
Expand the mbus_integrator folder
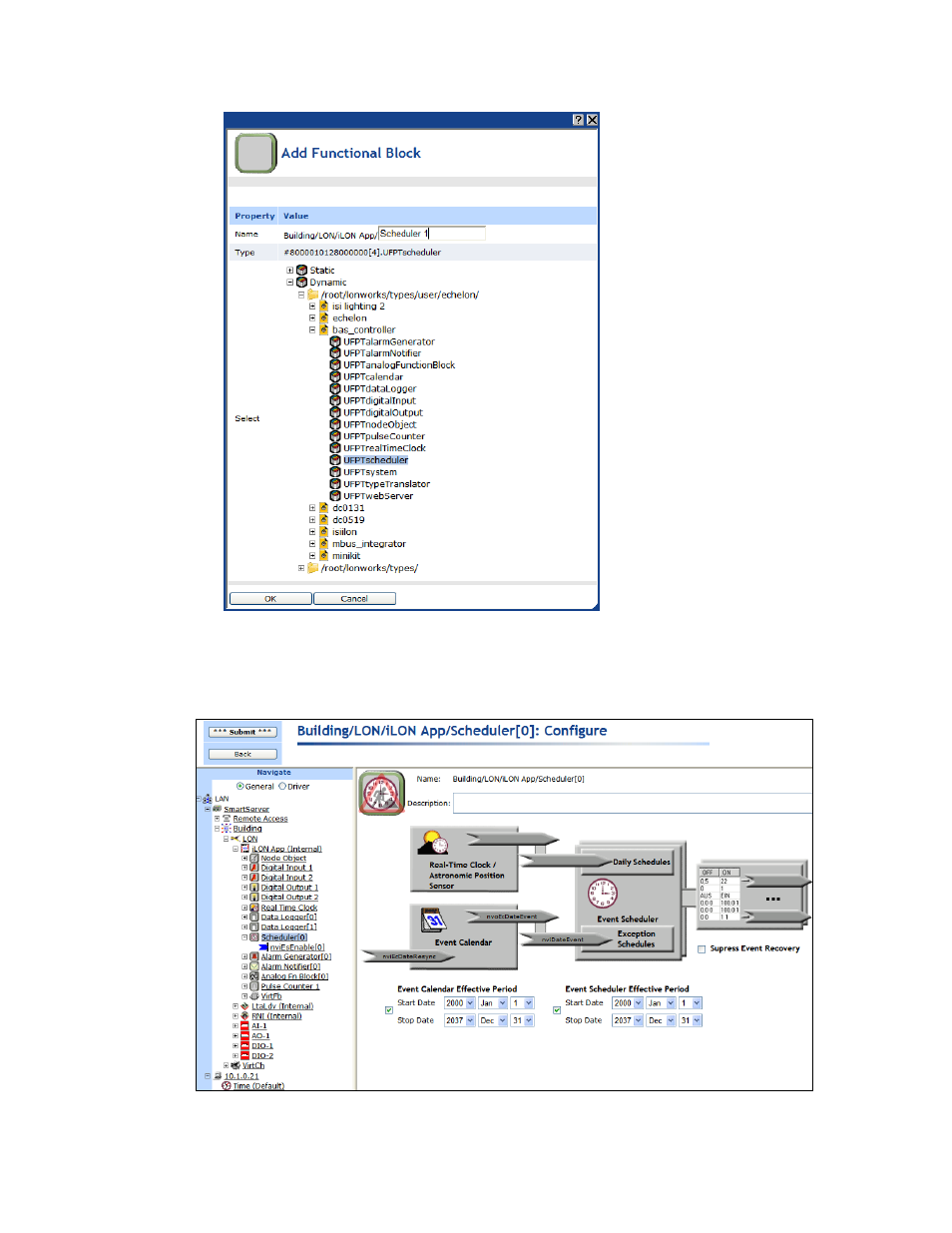[312, 544]
